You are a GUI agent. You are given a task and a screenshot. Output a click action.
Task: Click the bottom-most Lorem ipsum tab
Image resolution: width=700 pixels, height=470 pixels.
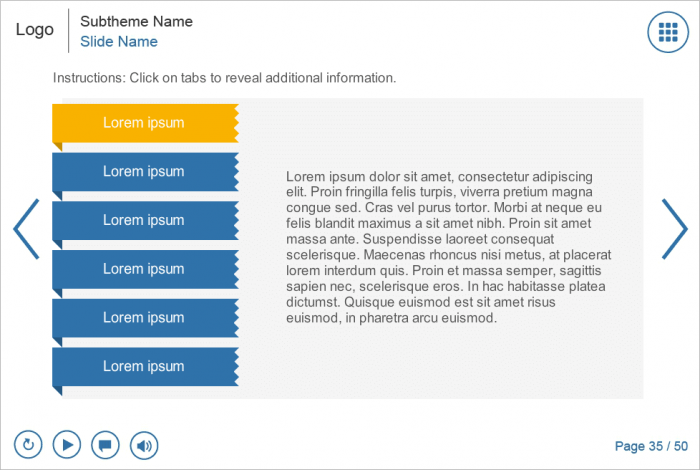coord(144,367)
